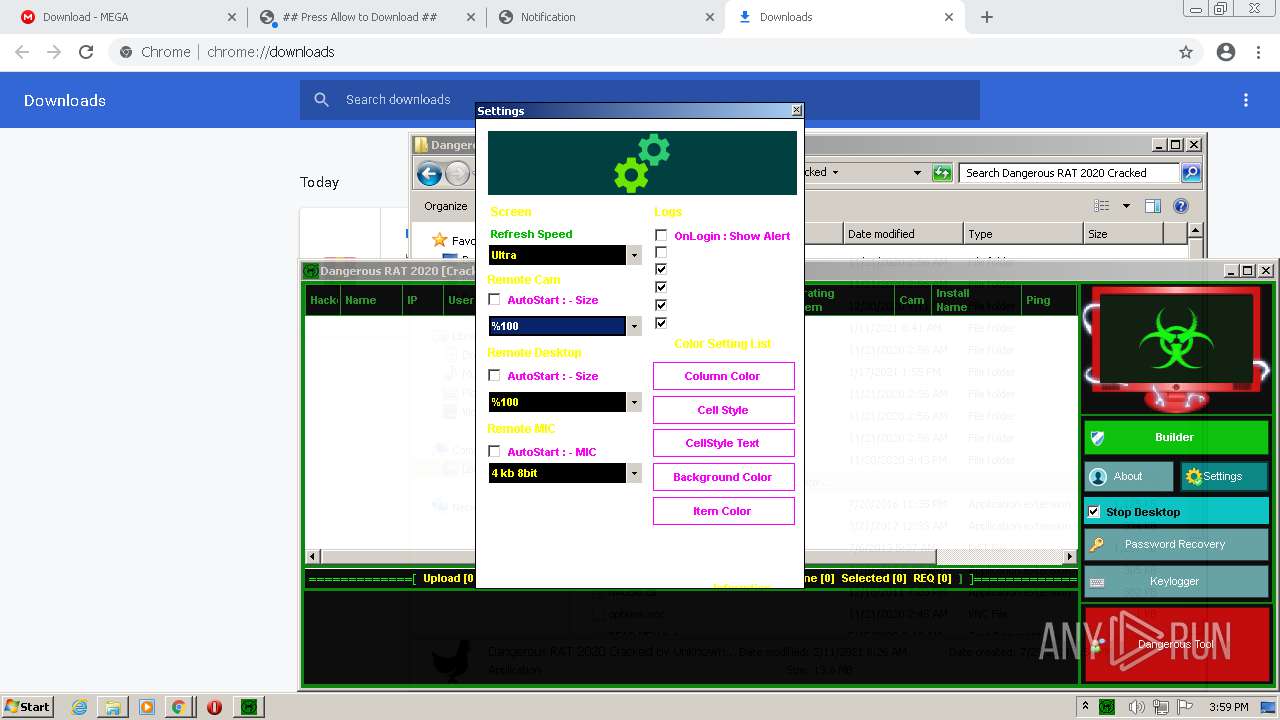1280x720 pixels.
Task: Click the biohazard monitor image in RAT window
Action: 1175,349
